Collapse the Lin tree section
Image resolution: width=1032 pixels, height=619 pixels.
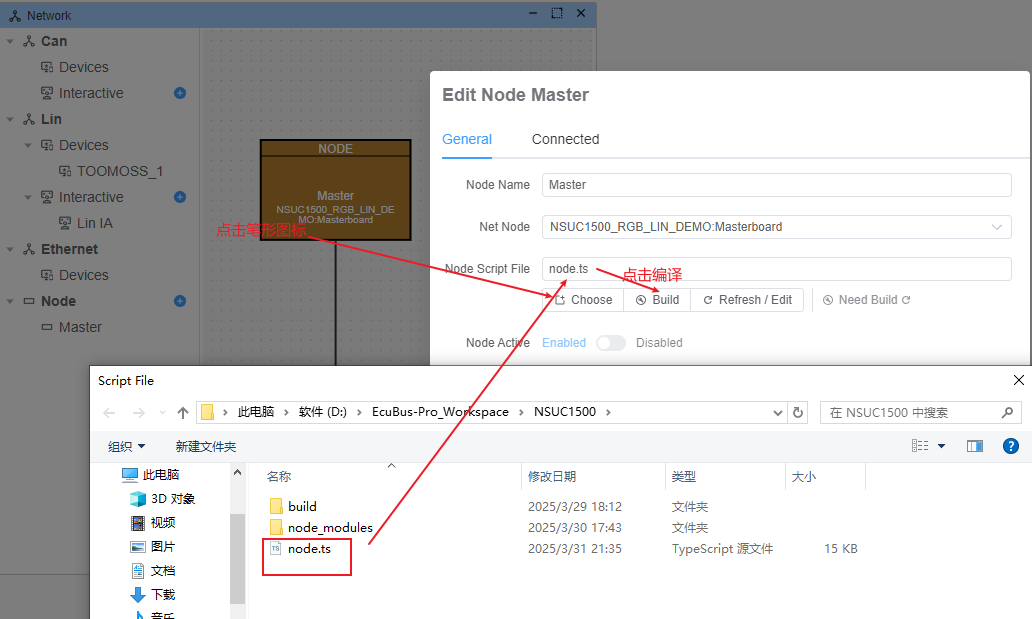pyautogui.click(x=10, y=119)
